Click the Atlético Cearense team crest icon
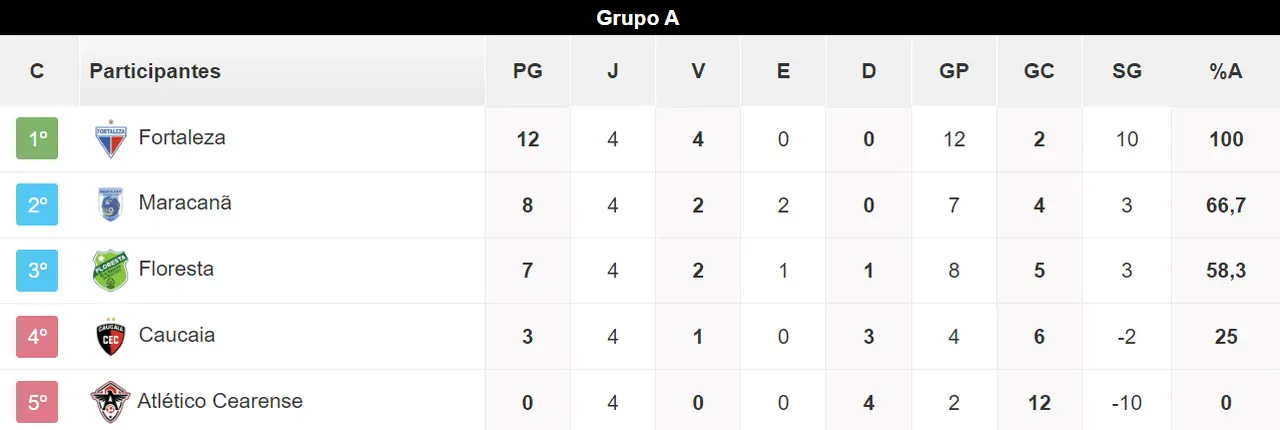The image size is (1280, 430). 110,402
